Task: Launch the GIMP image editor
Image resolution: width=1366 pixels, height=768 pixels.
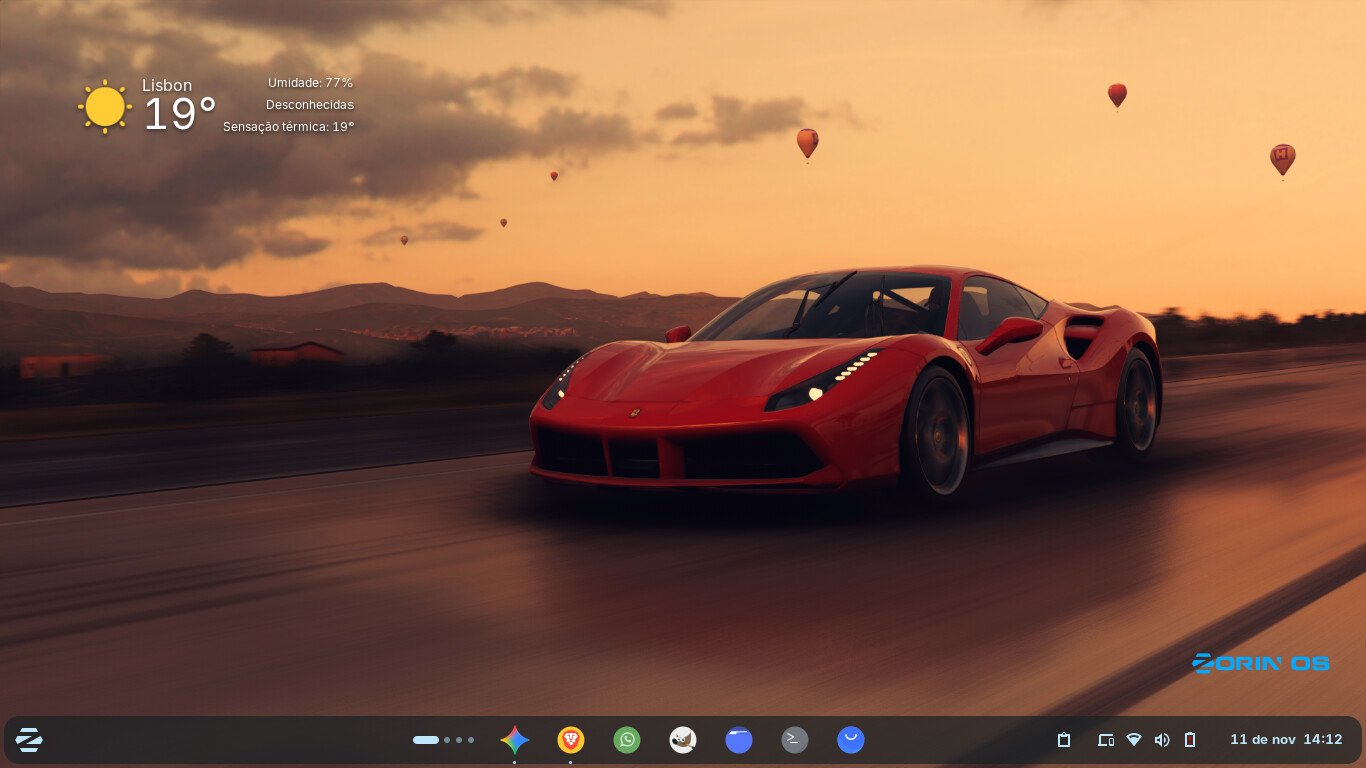Action: pyautogui.click(x=683, y=740)
